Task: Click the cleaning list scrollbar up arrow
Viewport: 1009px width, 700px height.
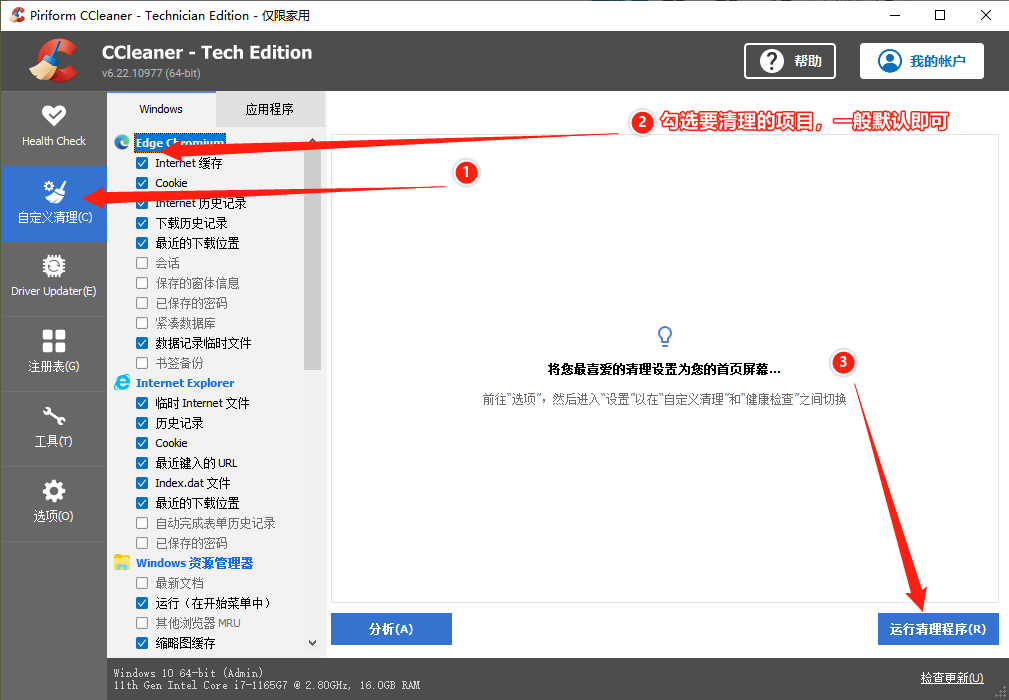Action: (312, 140)
